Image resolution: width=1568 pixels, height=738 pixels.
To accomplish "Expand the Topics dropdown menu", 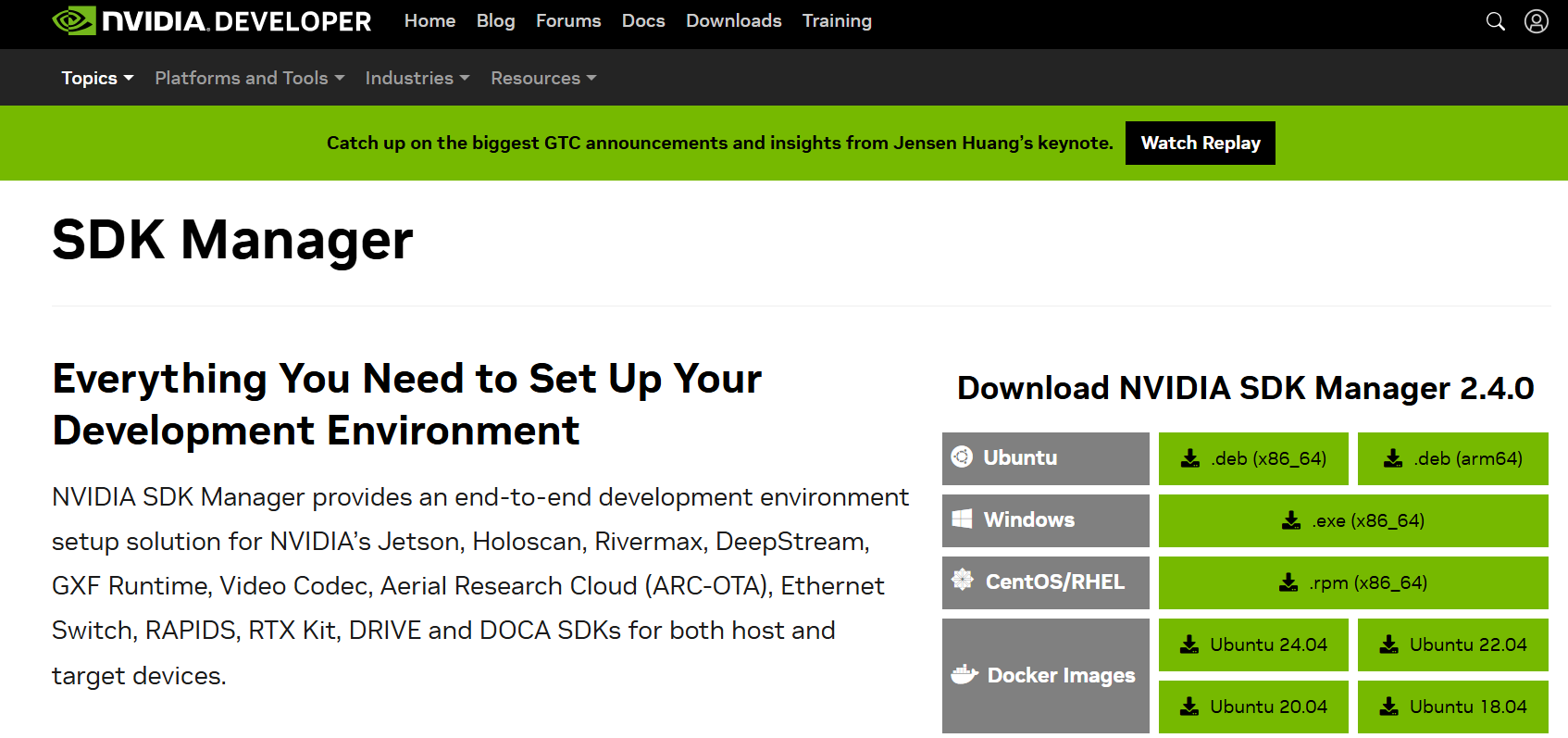I will point(97,78).
